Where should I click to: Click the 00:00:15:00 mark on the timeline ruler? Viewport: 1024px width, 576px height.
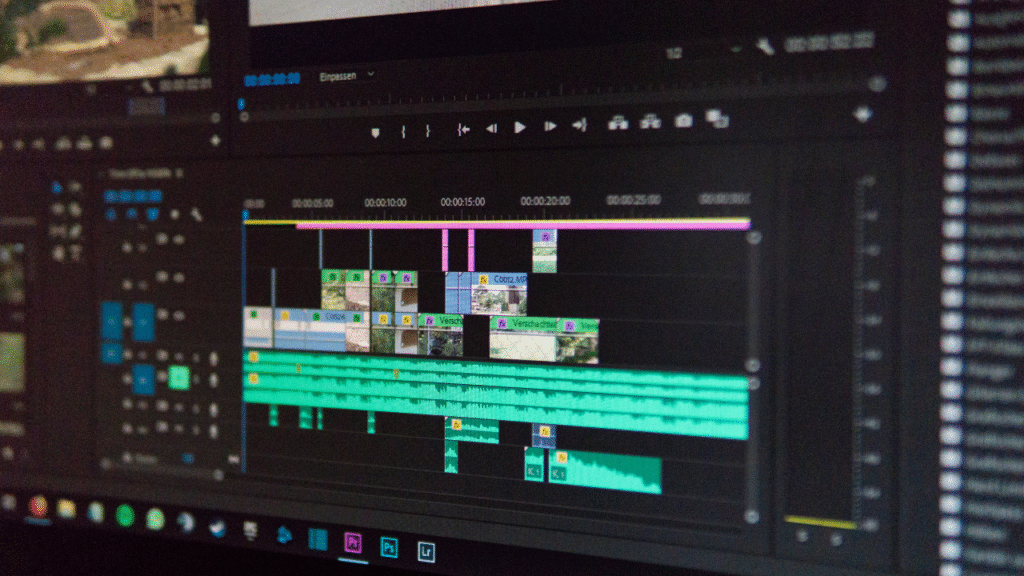[x=463, y=202]
